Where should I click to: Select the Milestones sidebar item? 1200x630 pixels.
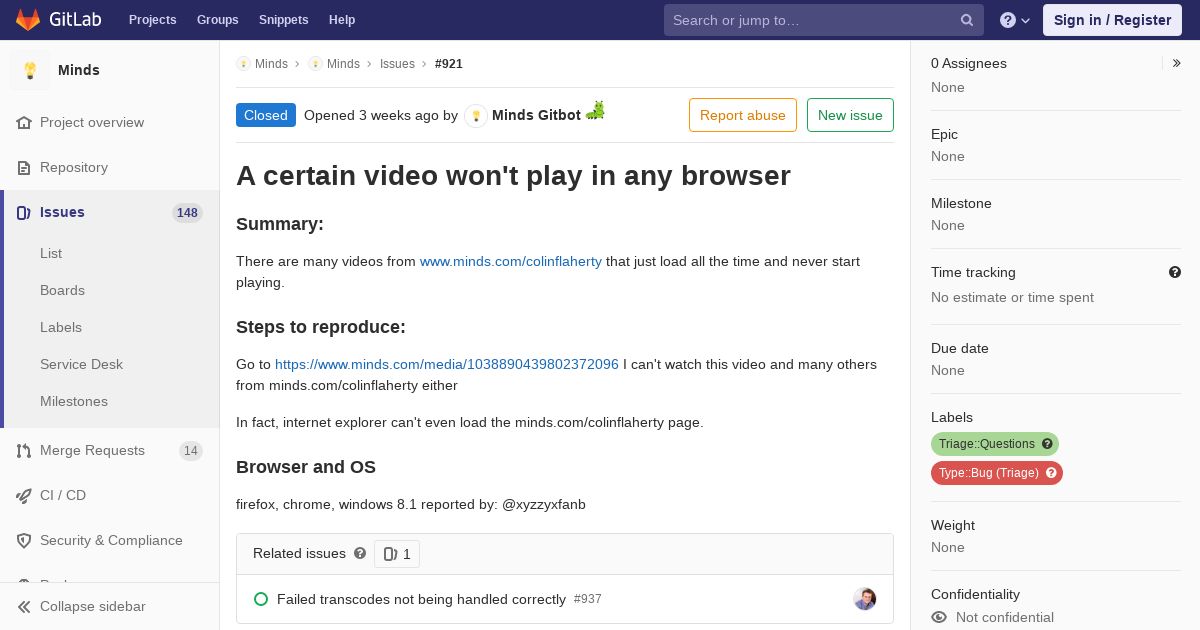74,402
